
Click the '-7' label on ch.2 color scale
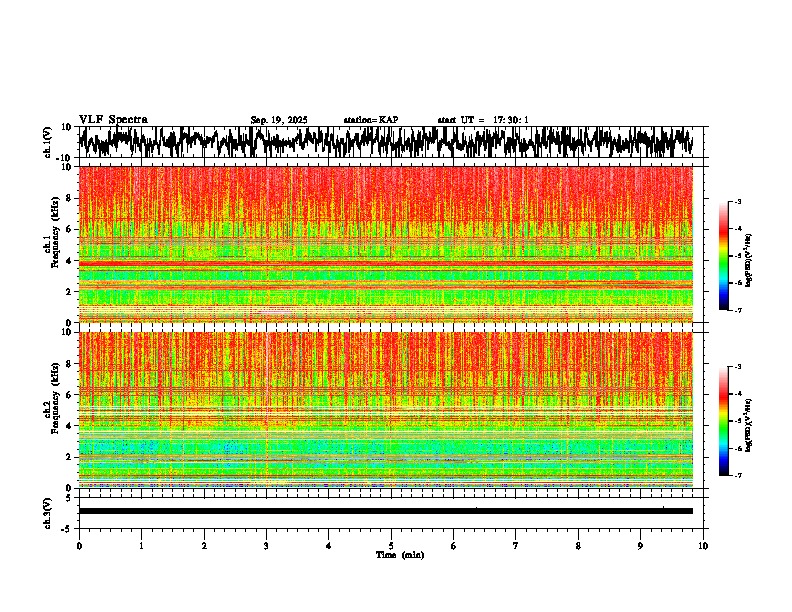point(738,476)
